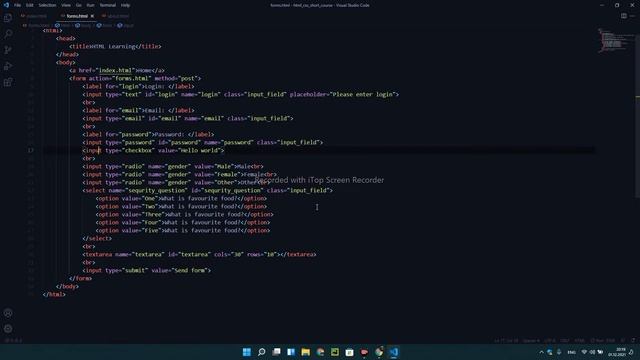Image resolution: width=640 pixels, height=360 pixels.
Task: Split the editor to the right
Action: pos(624,16)
